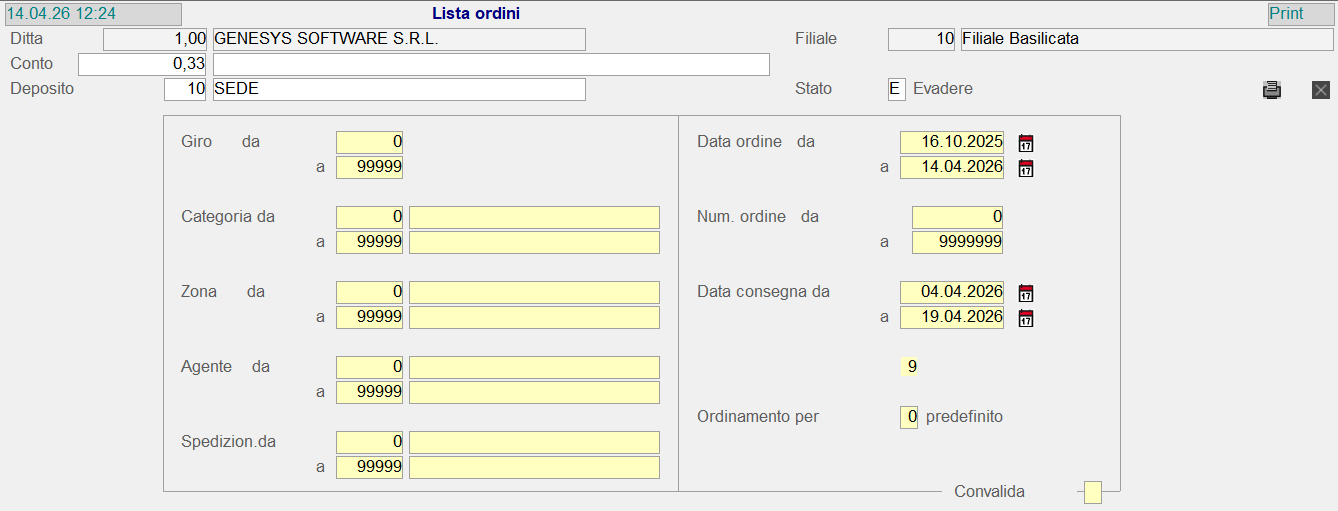Open calendar for Data ordine start date
Screen dimensions: 1338x511
tap(1025, 143)
